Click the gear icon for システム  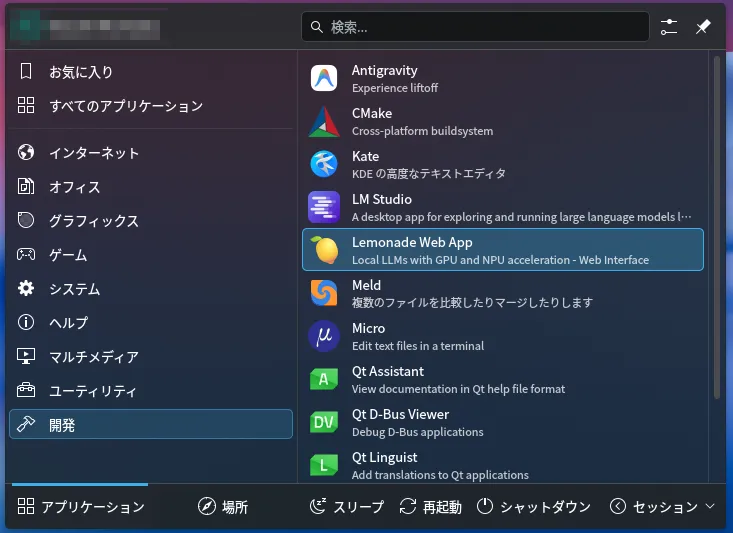tap(26, 288)
